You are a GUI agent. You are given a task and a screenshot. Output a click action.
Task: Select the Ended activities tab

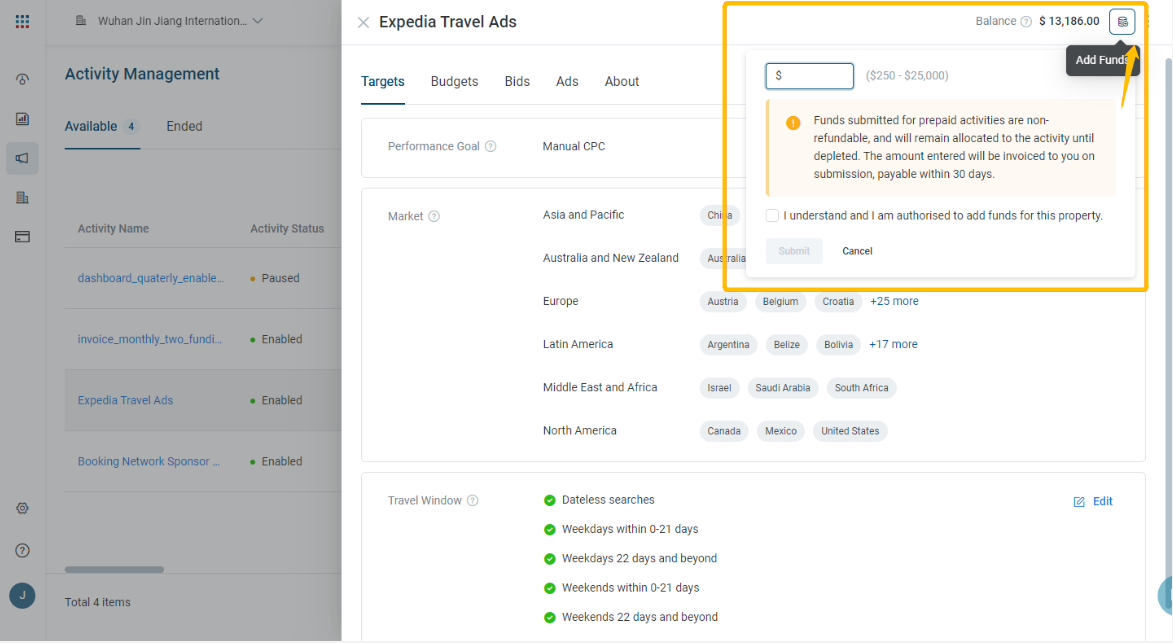(184, 126)
